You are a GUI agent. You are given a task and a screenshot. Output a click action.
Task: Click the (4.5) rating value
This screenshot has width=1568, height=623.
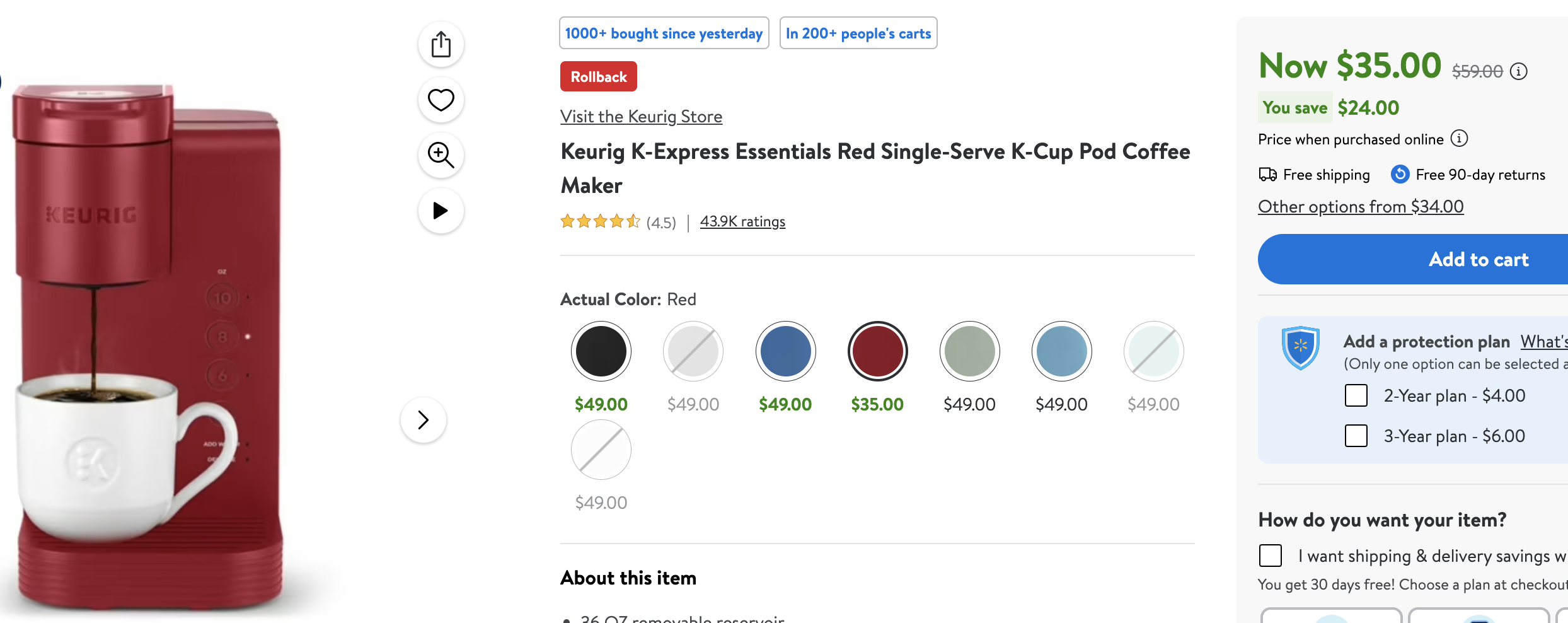(x=661, y=223)
